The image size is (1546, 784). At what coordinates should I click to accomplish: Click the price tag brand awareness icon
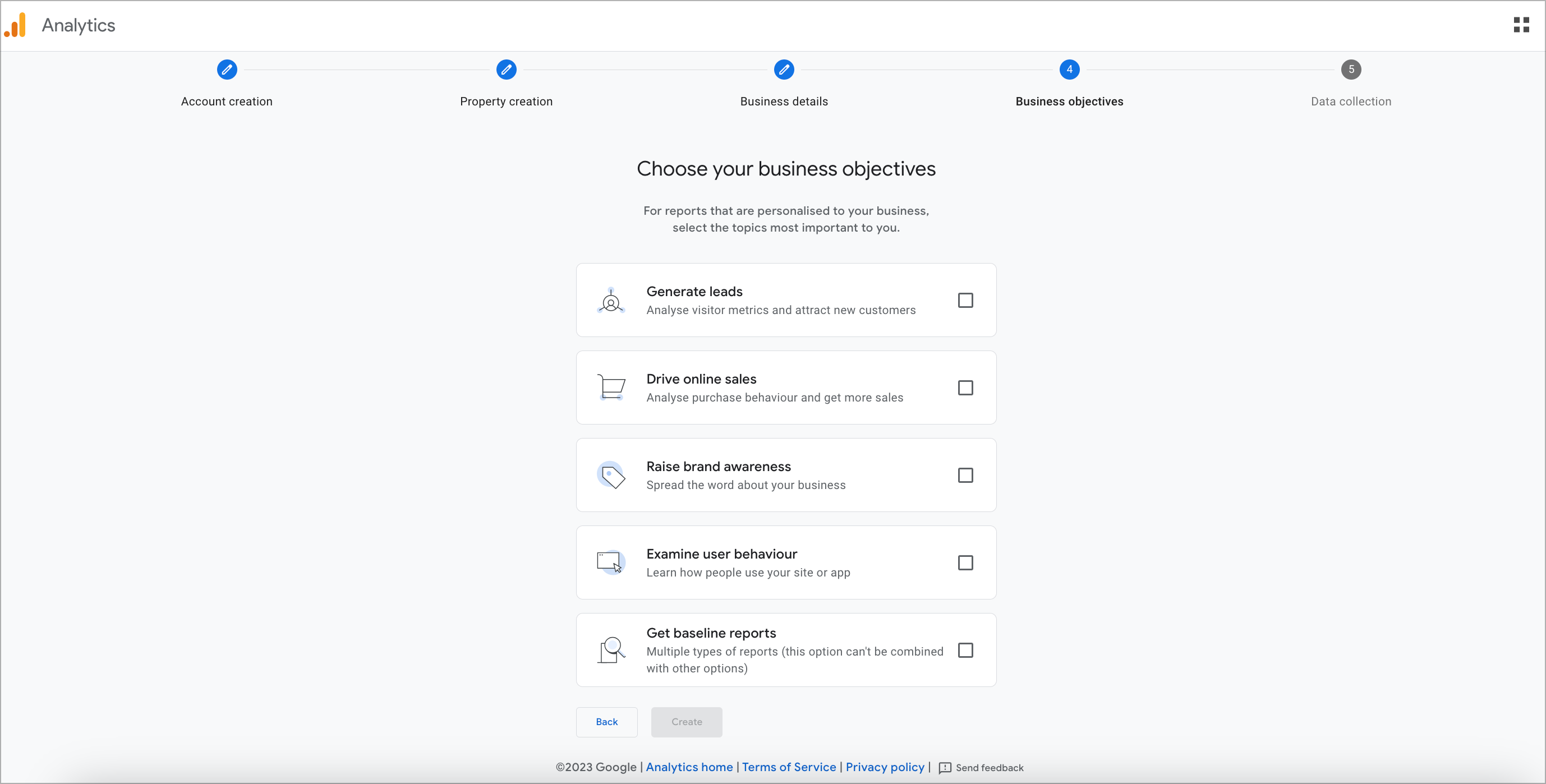[x=611, y=475]
